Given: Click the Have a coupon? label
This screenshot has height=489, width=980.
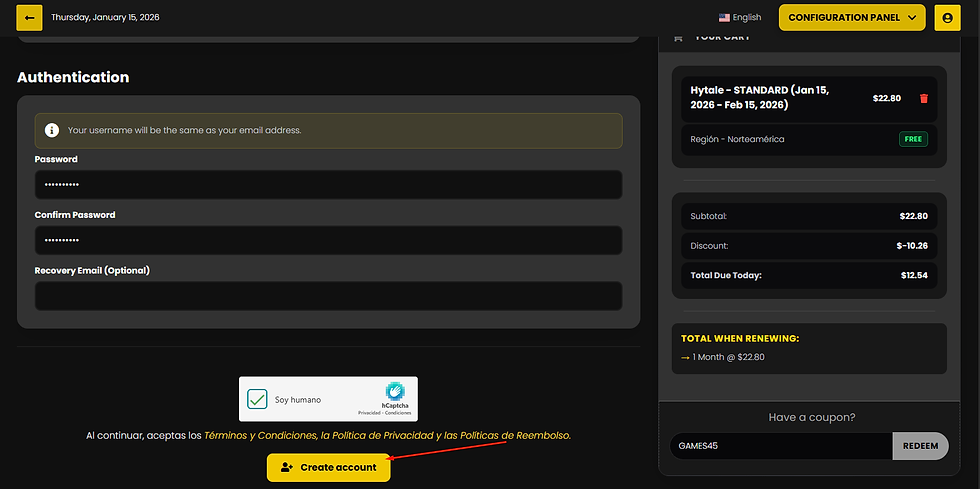Looking at the screenshot, I should [x=812, y=417].
